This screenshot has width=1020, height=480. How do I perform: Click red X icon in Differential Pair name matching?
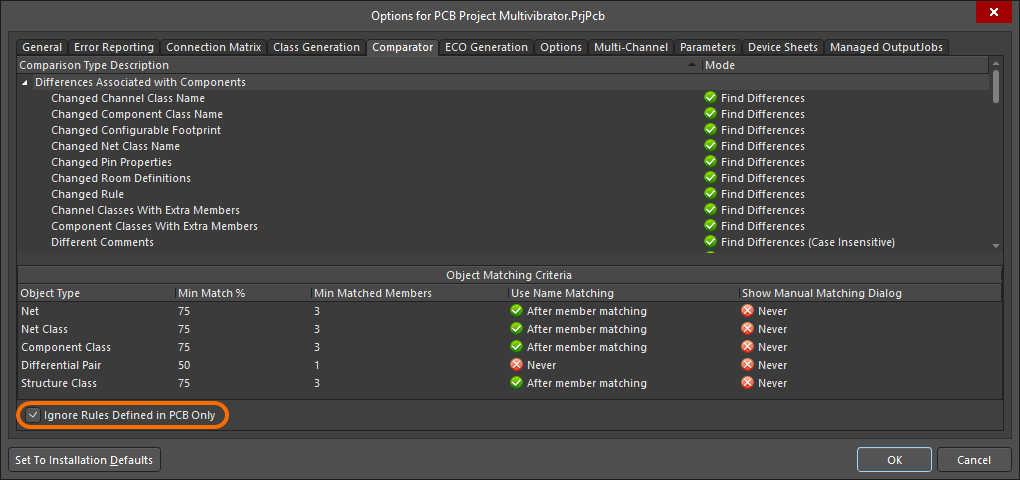pos(517,365)
